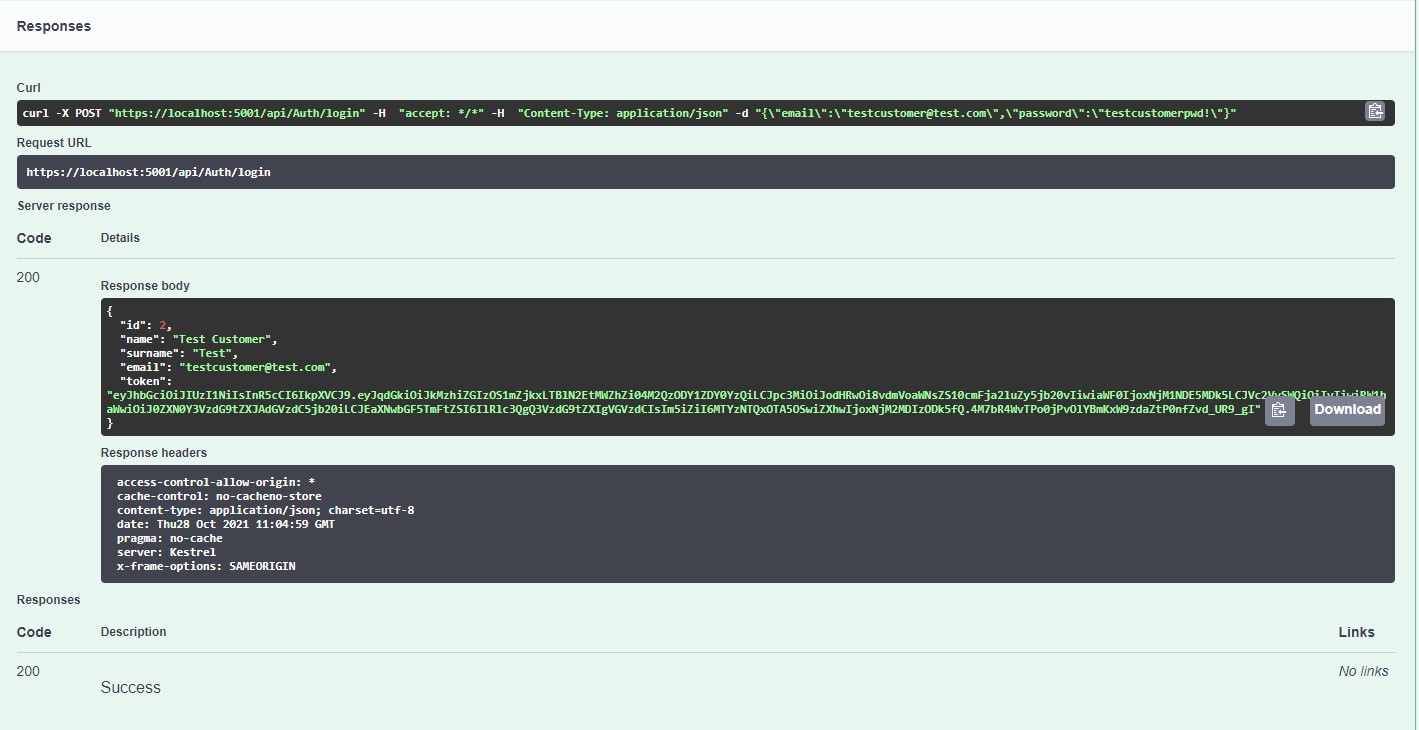Viewport: 1419px width, 730px height.
Task: Click the "email" value in response body
Action: (255, 367)
